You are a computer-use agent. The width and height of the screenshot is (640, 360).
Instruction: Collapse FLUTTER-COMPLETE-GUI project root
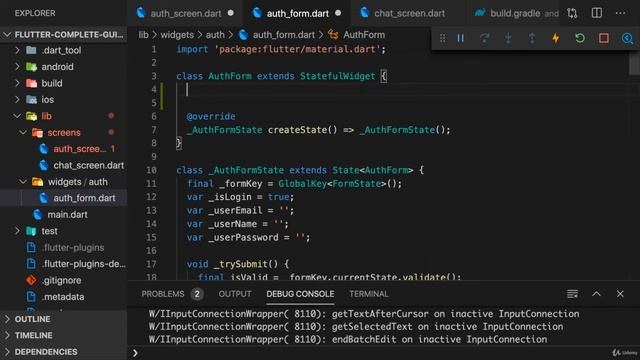(63, 35)
